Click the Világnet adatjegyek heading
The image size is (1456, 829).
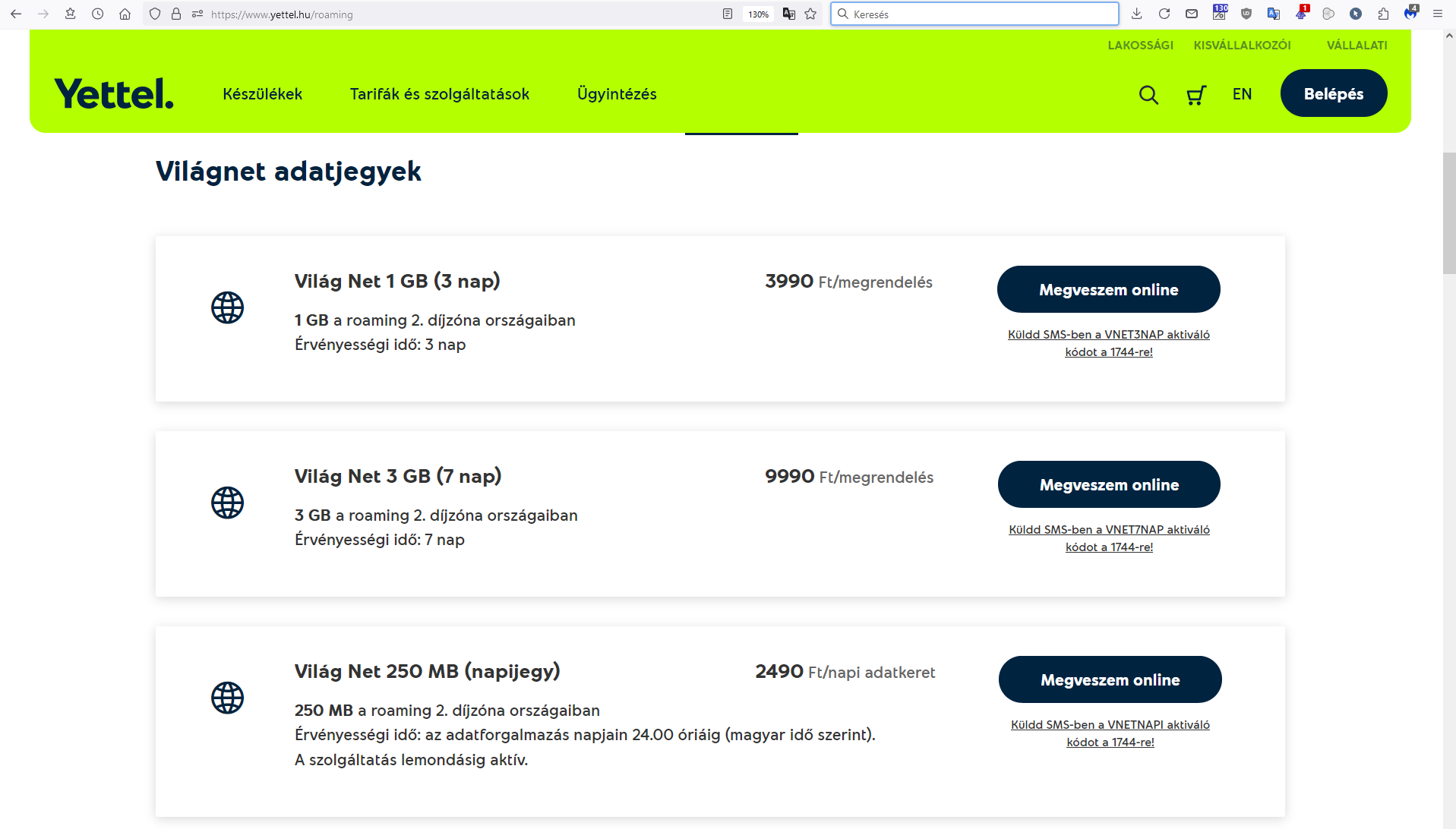click(289, 172)
